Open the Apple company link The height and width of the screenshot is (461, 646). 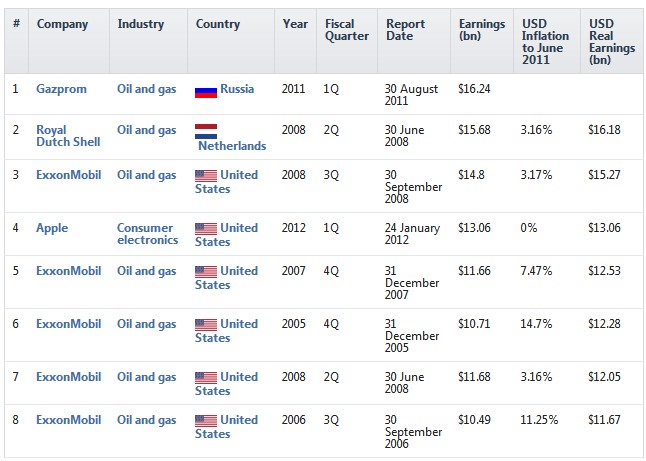52,228
